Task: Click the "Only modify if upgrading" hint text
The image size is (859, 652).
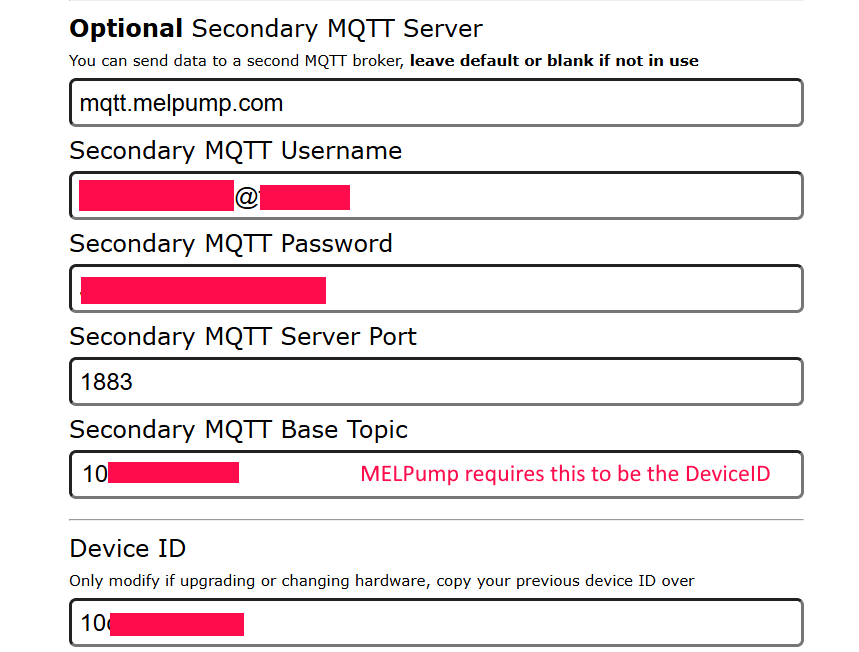Action: point(200,581)
